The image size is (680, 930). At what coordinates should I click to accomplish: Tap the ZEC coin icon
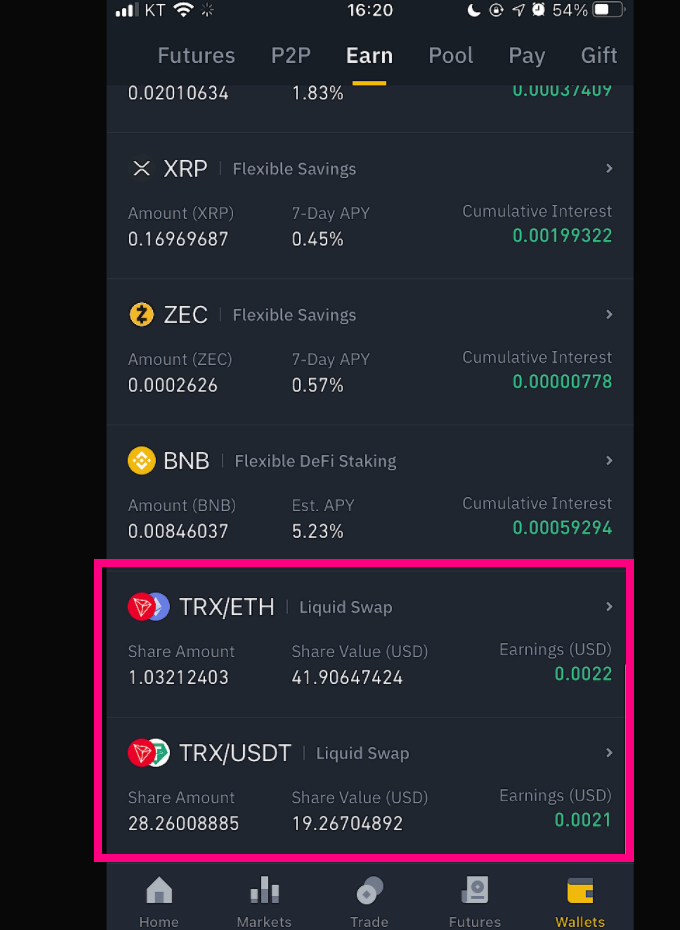pos(141,314)
